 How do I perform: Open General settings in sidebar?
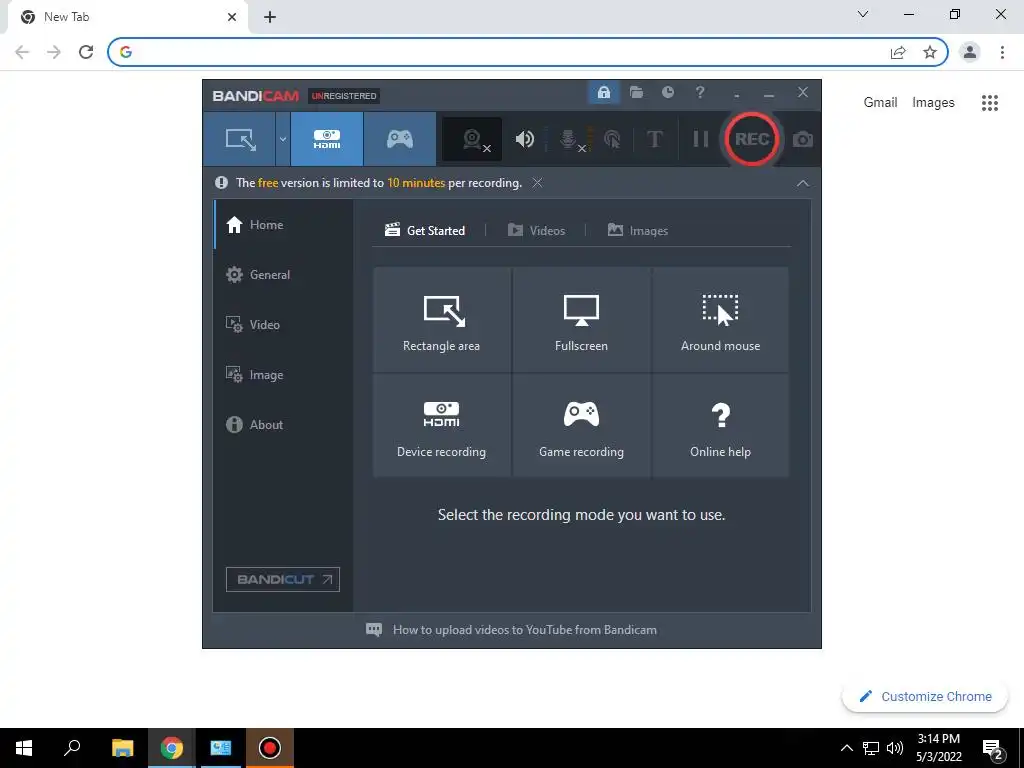coord(282,275)
